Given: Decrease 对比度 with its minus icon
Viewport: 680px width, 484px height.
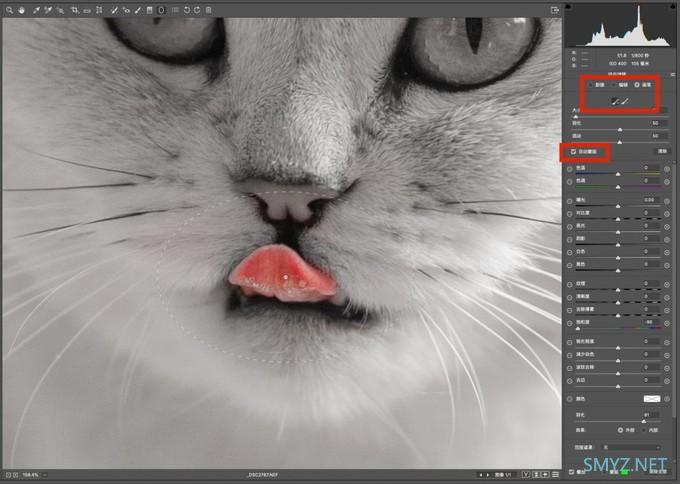Looking at the screenshot, I should point(569,214).
